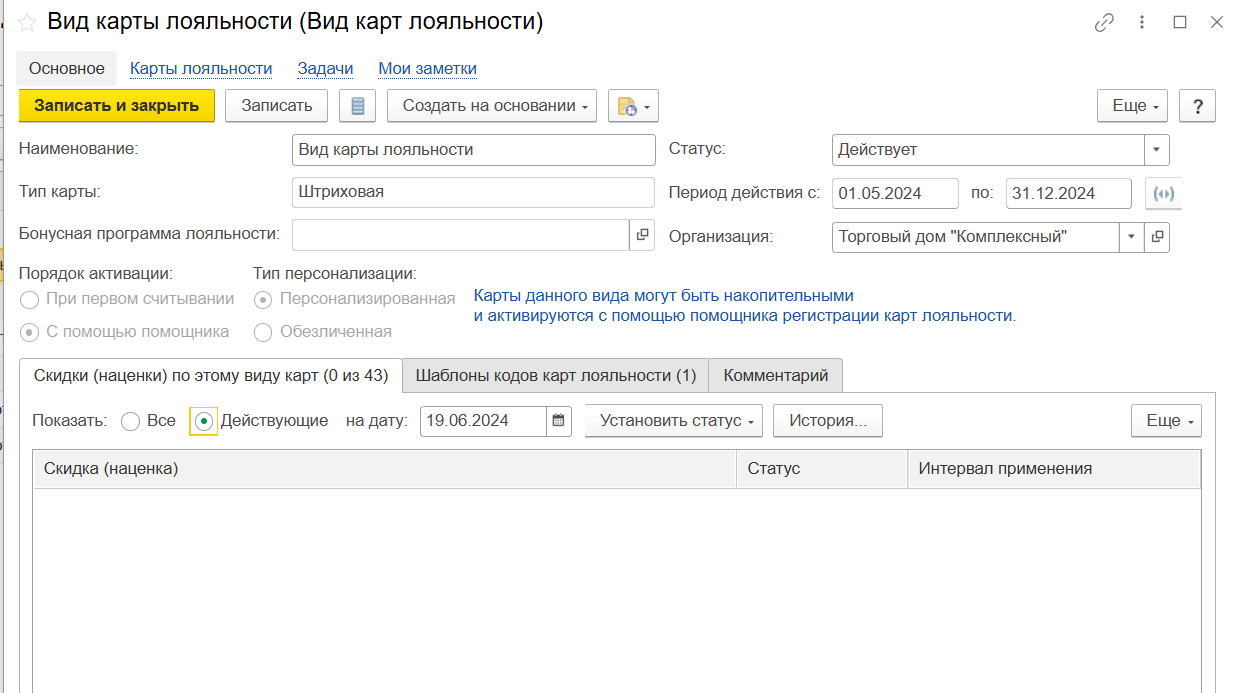Click into the Наименование input field
The height and width of the screenshot is (693, 1234).
click(474, 150)
